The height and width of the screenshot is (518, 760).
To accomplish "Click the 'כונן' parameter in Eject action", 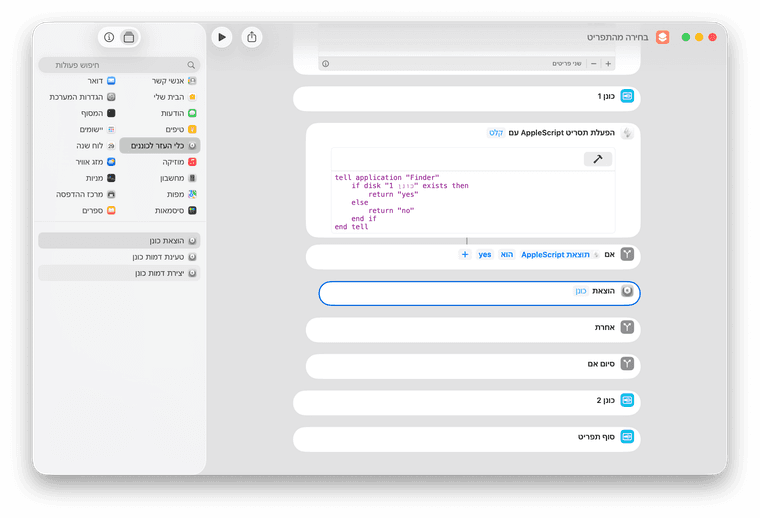I will tap(580, 291).
